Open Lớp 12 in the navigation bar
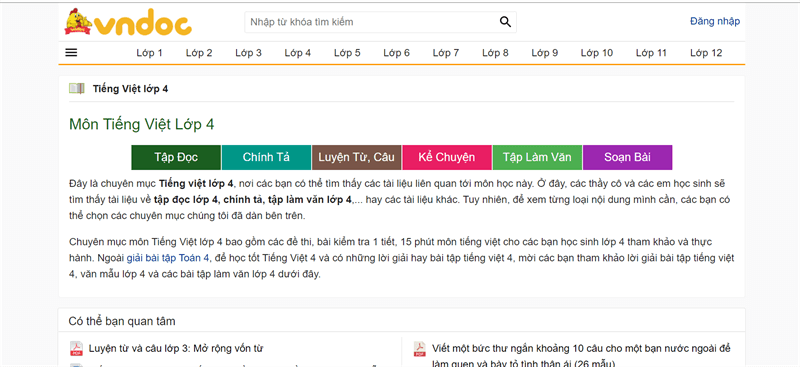 706,53
